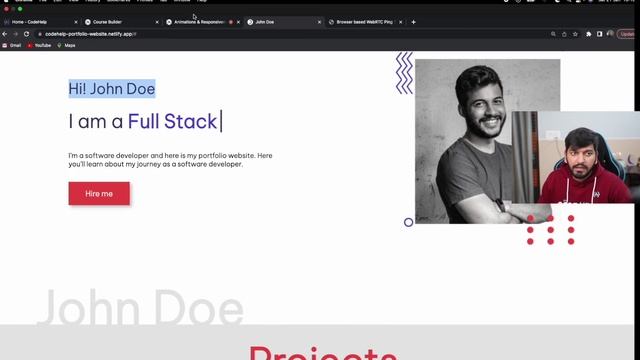Close the Animations & Responsive tab
Image resolution: width=640 pixels, height=360 pixels.
238,22
